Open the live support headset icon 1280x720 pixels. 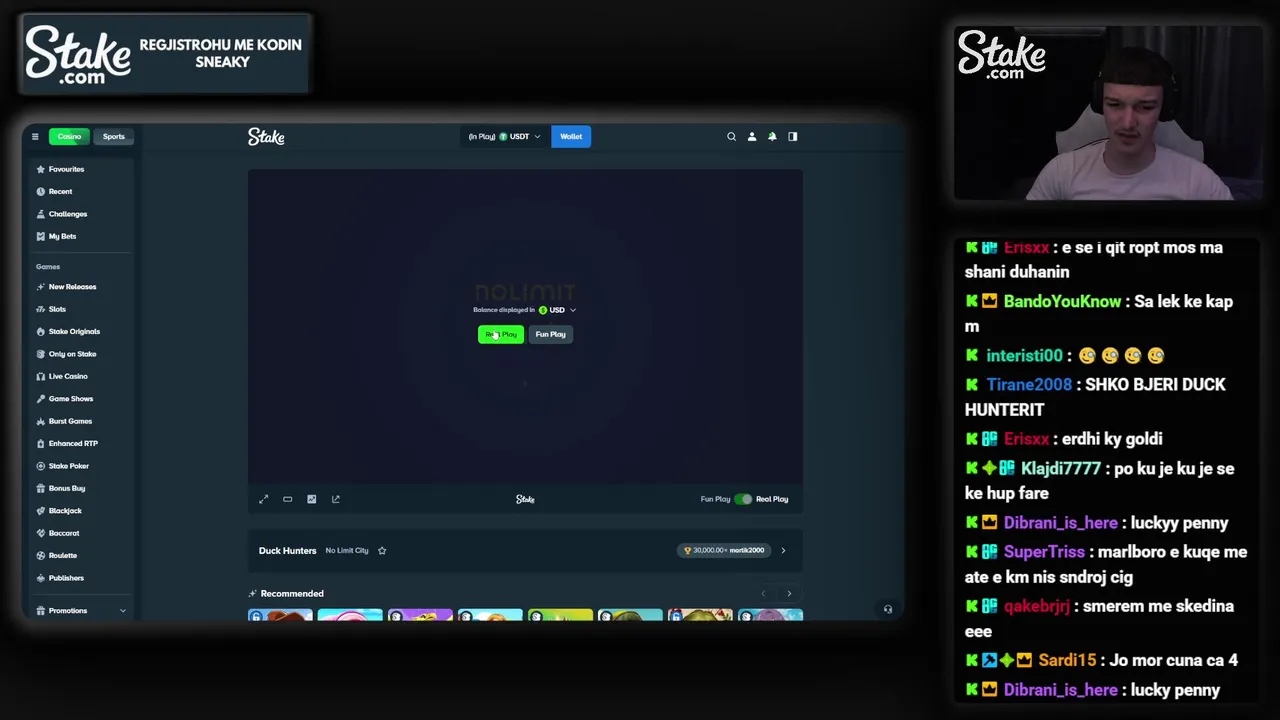[x=888, y=609]
